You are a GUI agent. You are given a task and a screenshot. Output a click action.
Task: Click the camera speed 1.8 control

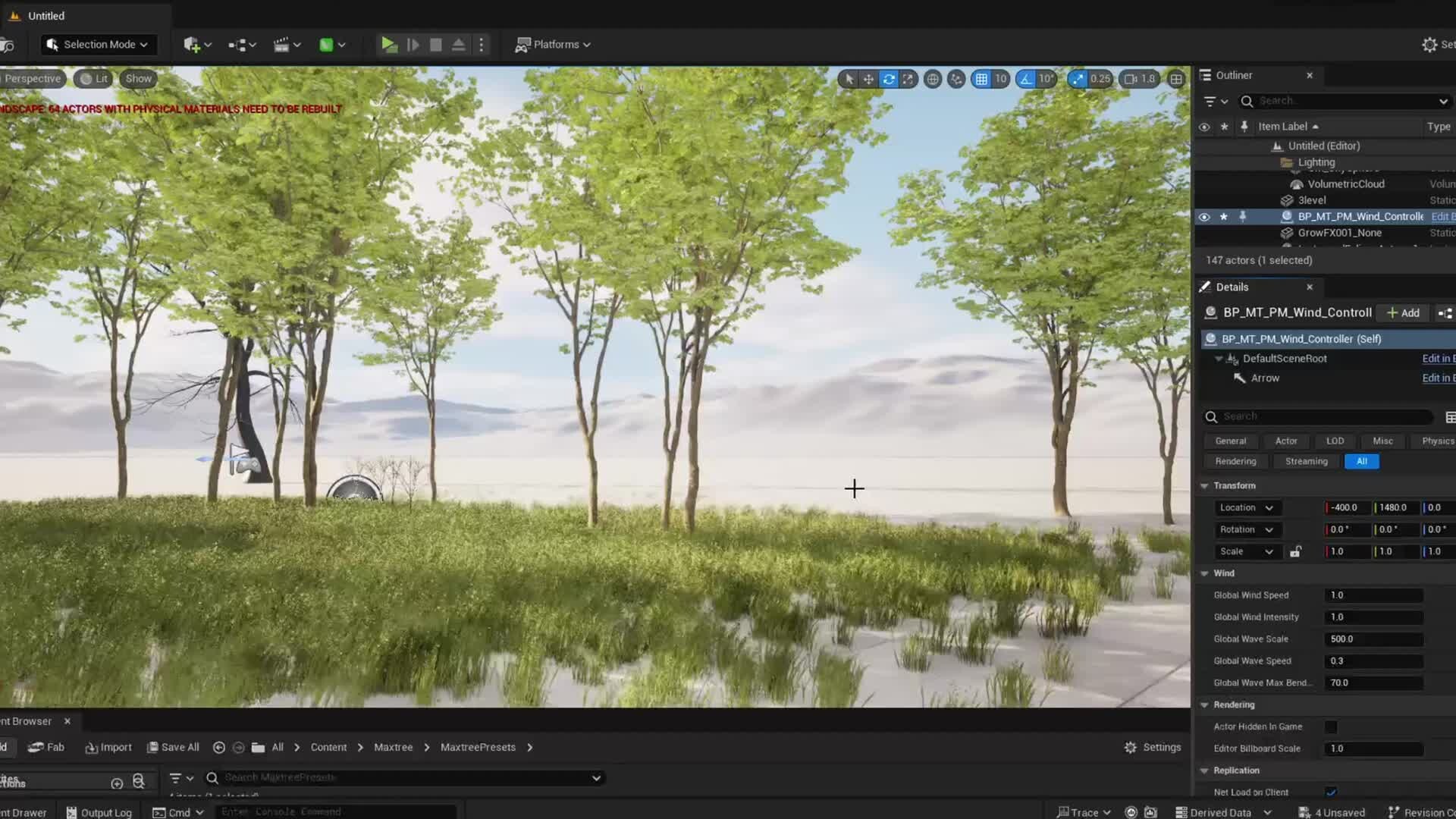point(1139,79)
